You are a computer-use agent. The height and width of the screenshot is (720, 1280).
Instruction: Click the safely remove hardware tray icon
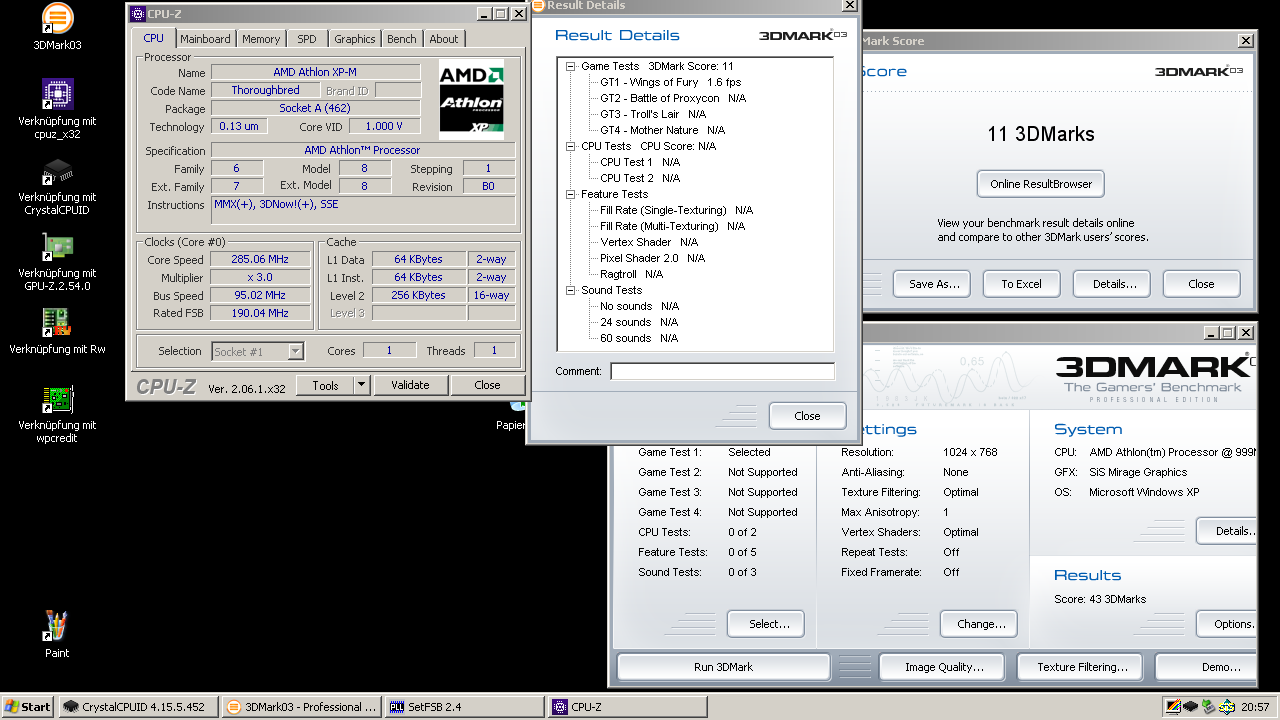click(1209, 707)
